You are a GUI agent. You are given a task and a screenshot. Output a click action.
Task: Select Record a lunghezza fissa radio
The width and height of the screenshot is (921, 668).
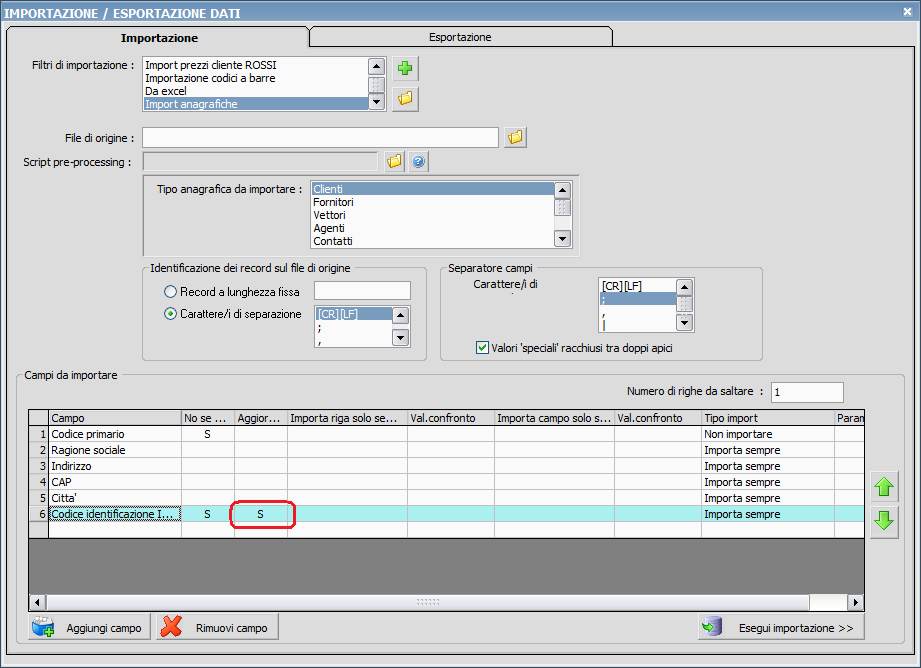click(x=170, y=291)
